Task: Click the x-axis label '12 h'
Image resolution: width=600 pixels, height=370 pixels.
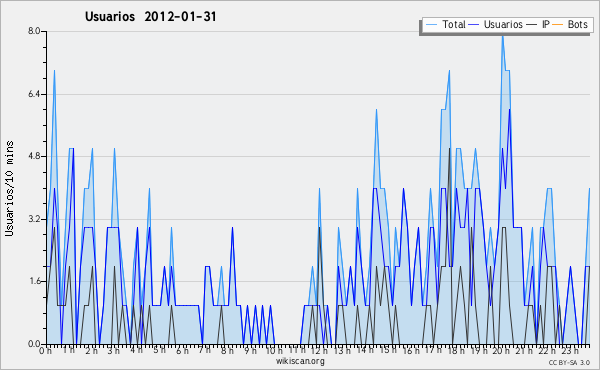Action: 319,350
